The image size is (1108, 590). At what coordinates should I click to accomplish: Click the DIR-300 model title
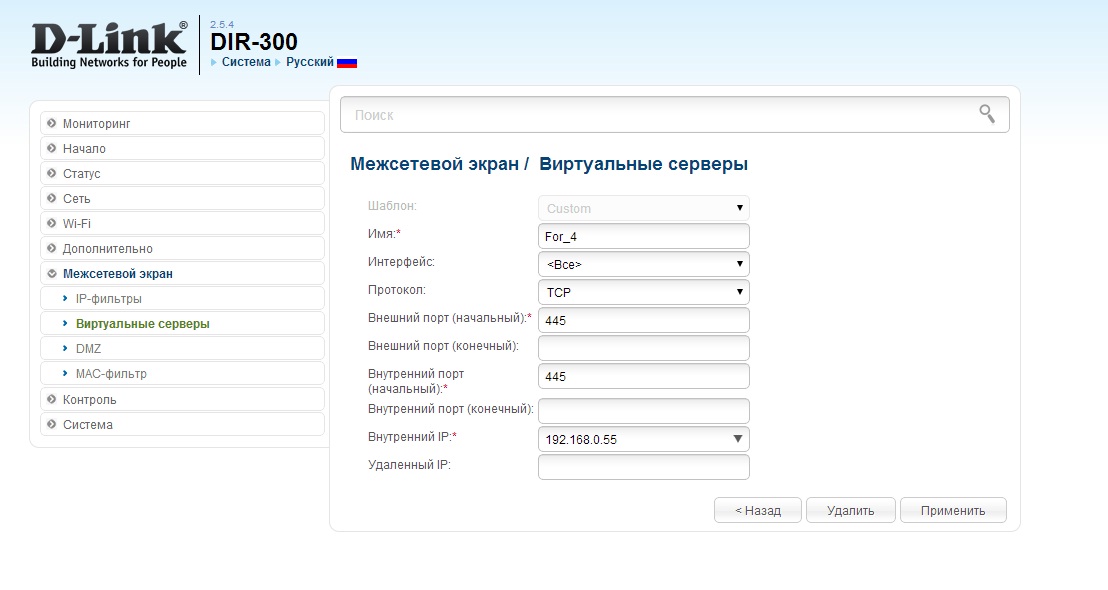pos(254,42)
